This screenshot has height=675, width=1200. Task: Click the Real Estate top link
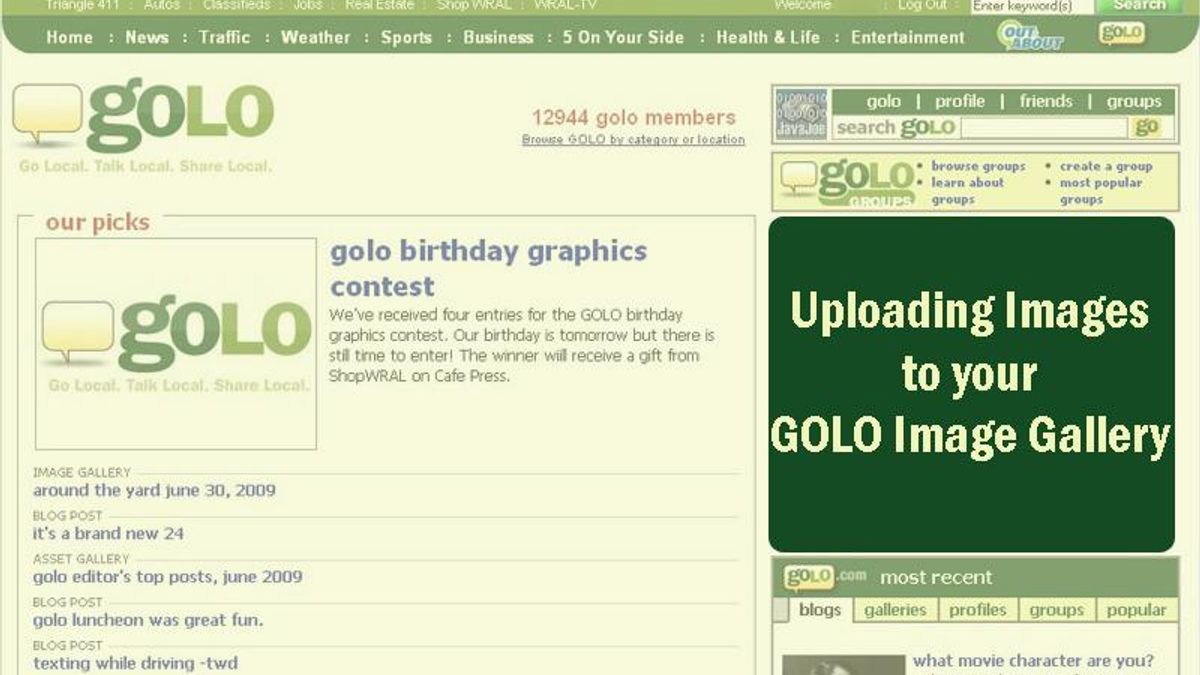(x=379, y=5)
